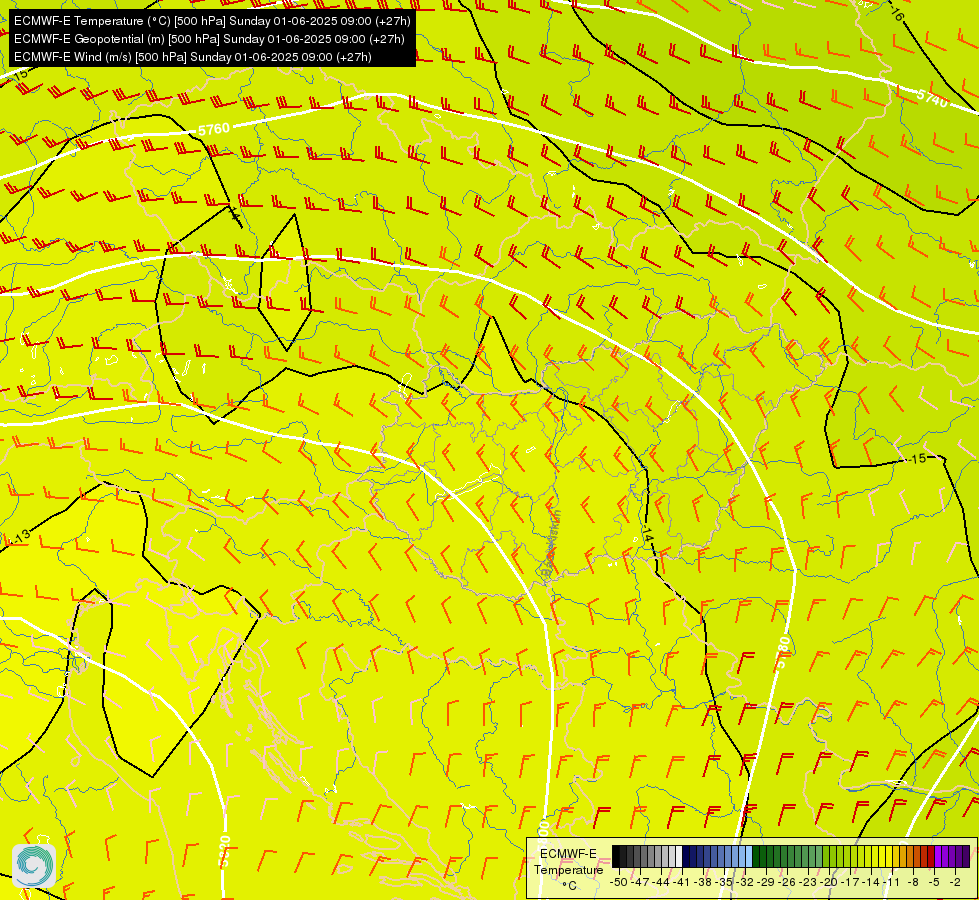The width and height of the screenshot is (979, 900).
Task: Click the swirl weather logo icon
Action: [34, 866]
